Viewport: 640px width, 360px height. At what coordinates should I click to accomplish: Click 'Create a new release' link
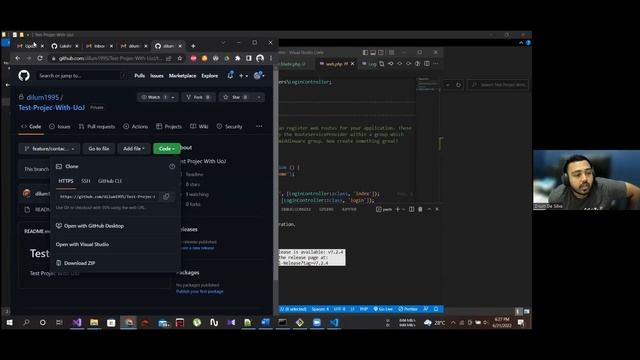(x=198, y=248)
